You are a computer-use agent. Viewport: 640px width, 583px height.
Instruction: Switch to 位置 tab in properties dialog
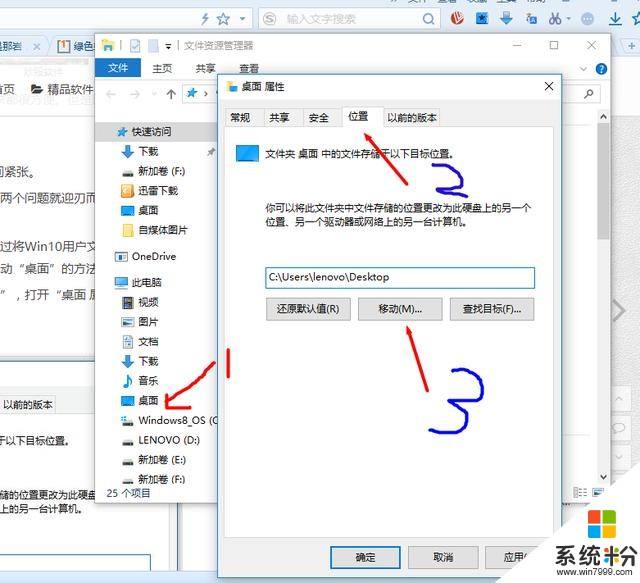358,116
